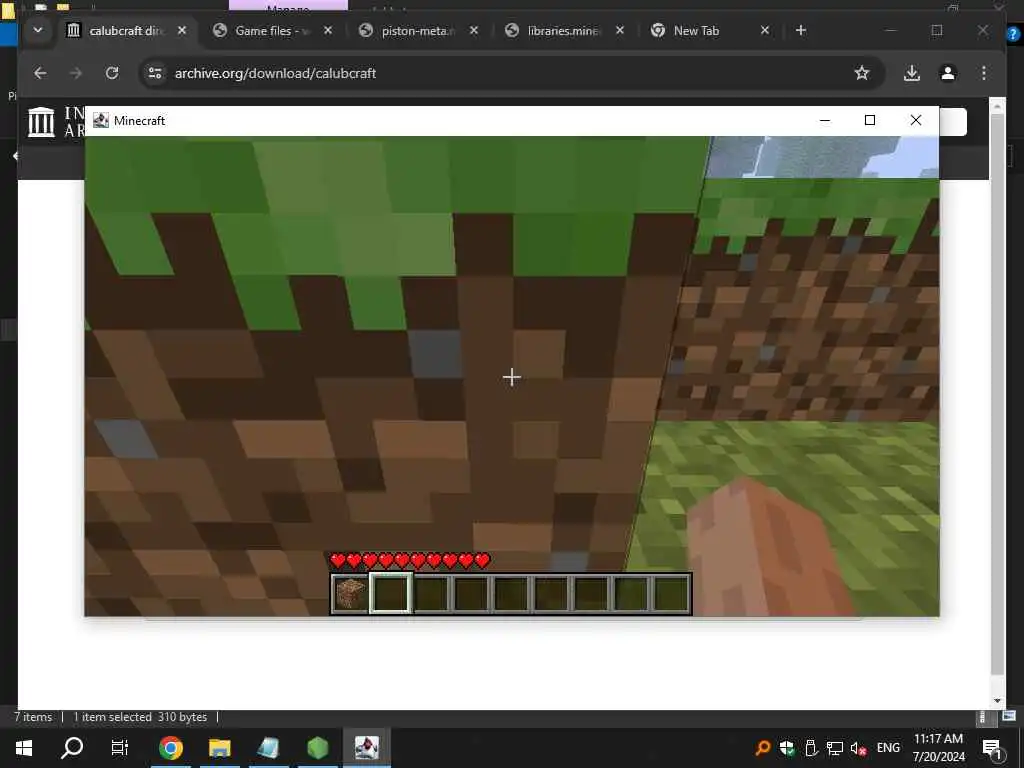The width and height of the screenshot is (1024, 768).
Task: Open File Explorer from the taskbar
Action: coord(220,748)
